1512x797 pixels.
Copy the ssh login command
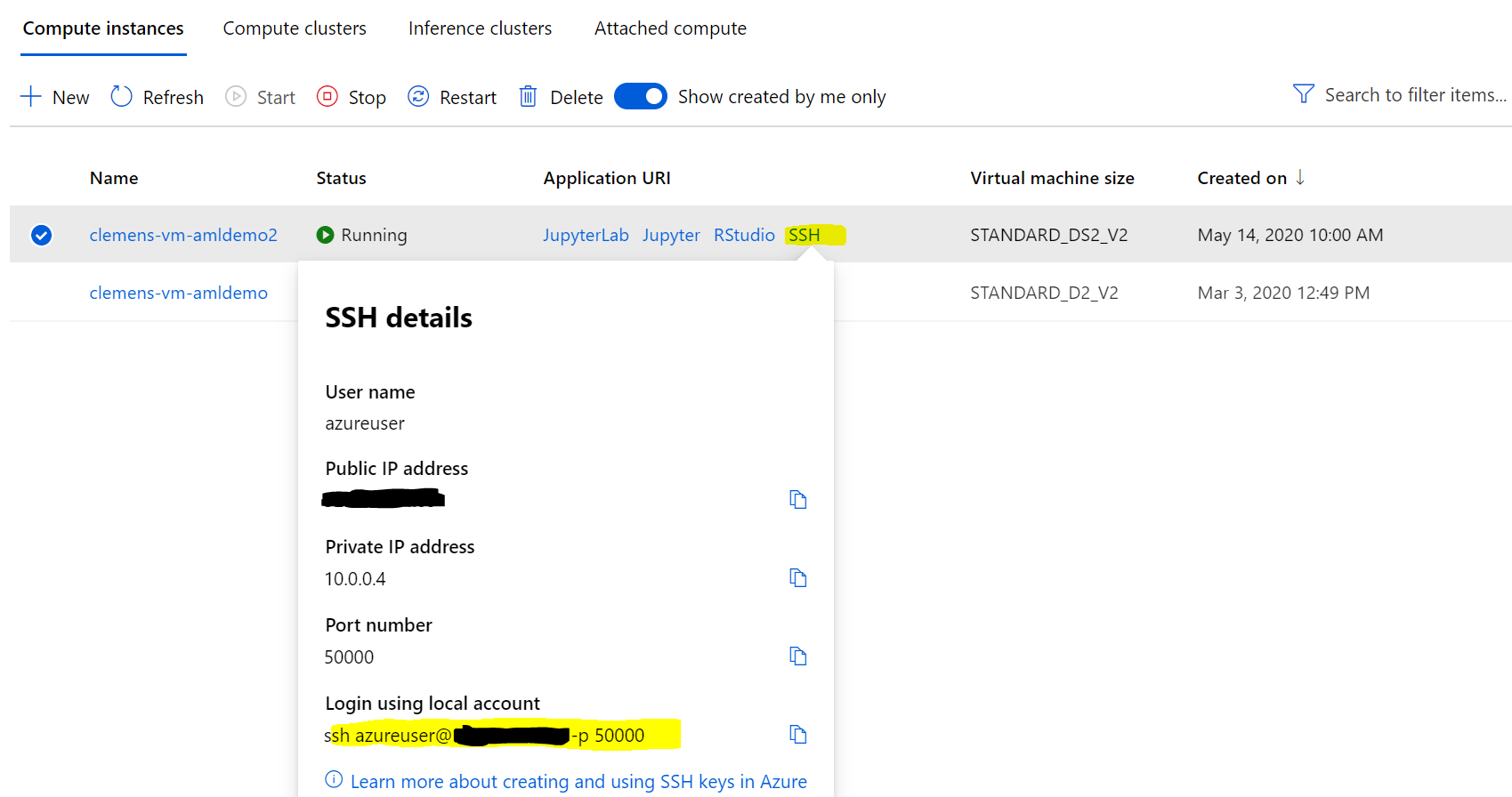[x=798, y=735]
